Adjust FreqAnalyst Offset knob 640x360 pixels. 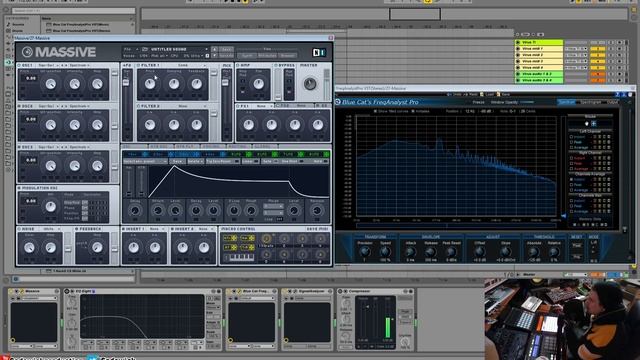(x=480, y=252)
